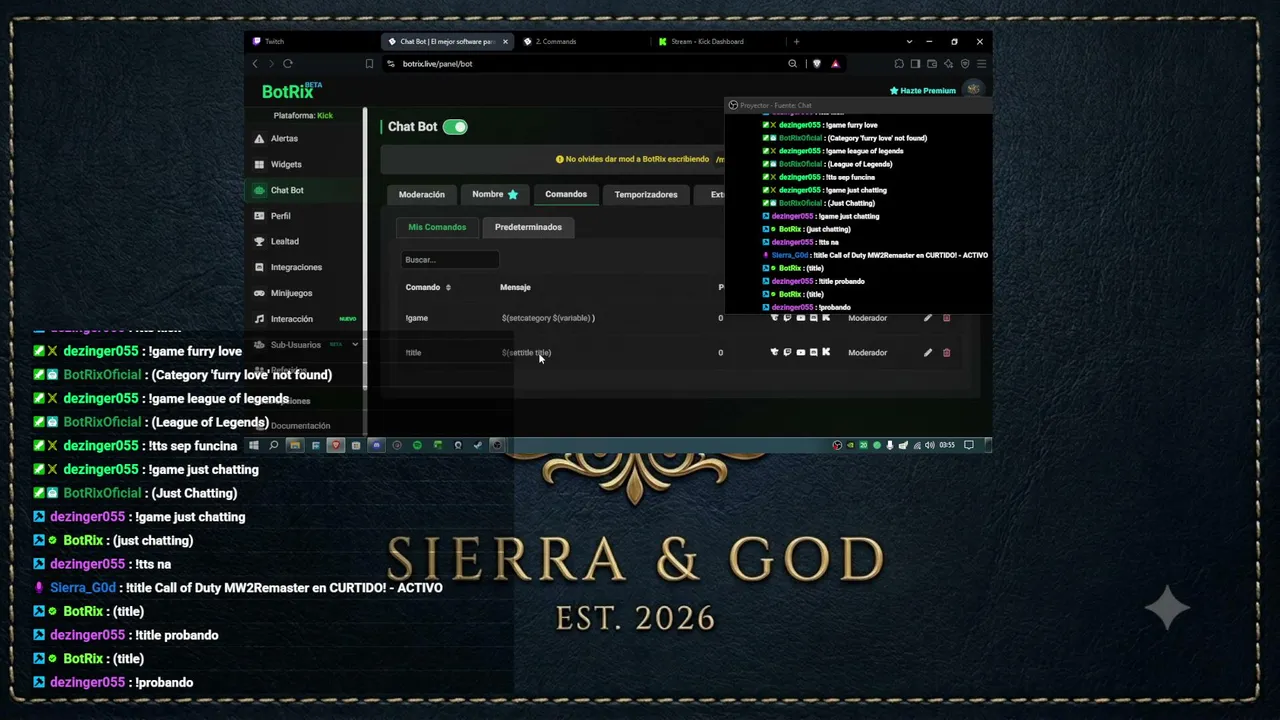Open Spotify from the taskbar
1280x720 pixels.
click(417, 445)
